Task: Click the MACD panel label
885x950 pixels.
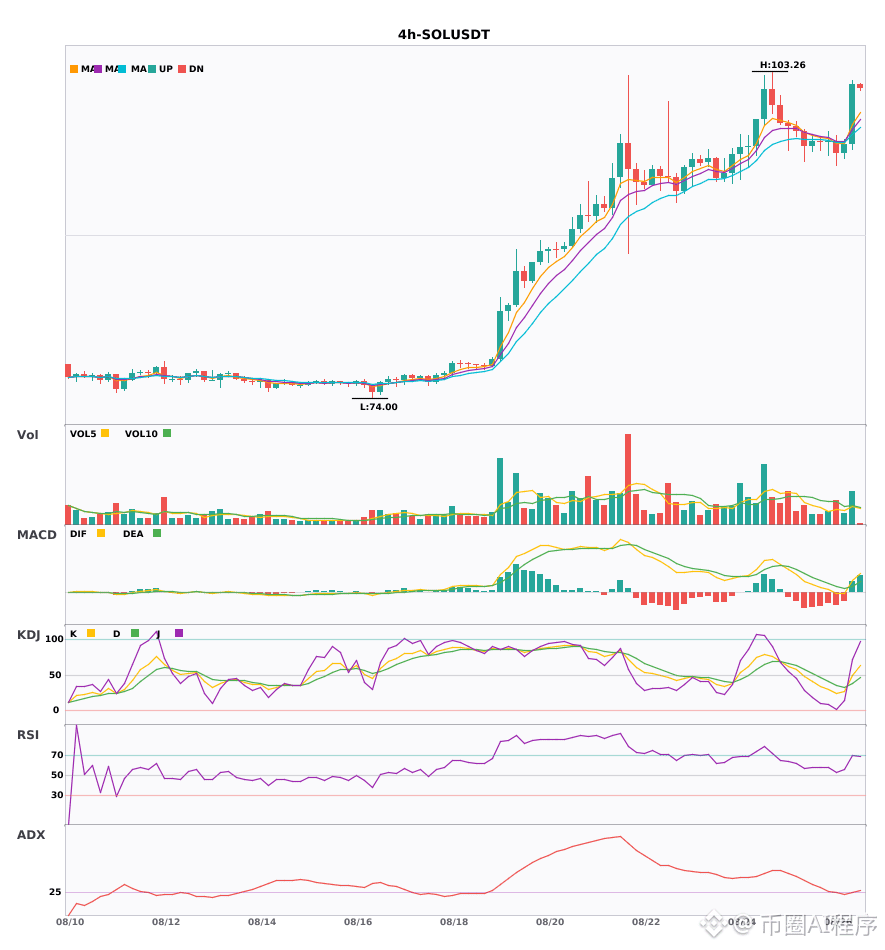Action: coord(36,535)
